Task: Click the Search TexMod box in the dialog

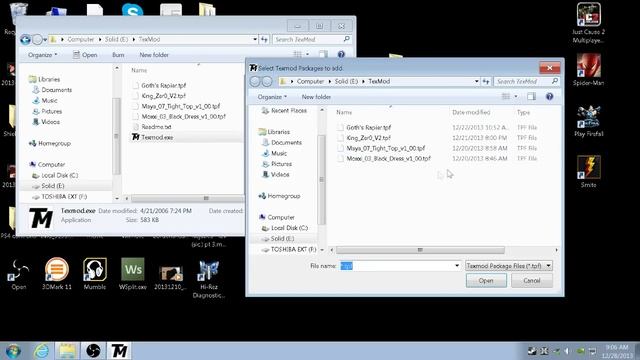Action: [x=527, y=82]
